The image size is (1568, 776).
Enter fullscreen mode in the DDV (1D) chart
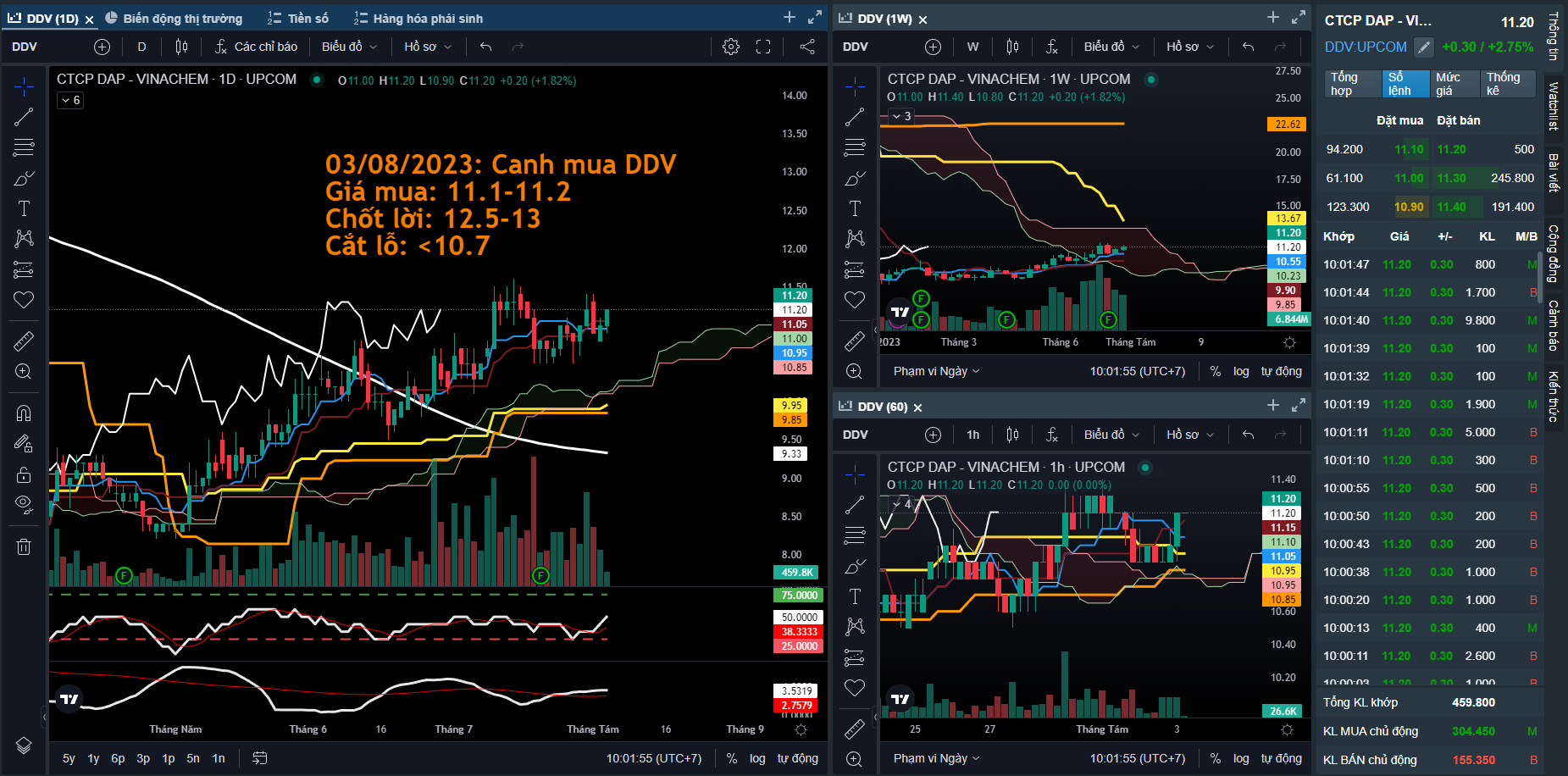(763, 47)
